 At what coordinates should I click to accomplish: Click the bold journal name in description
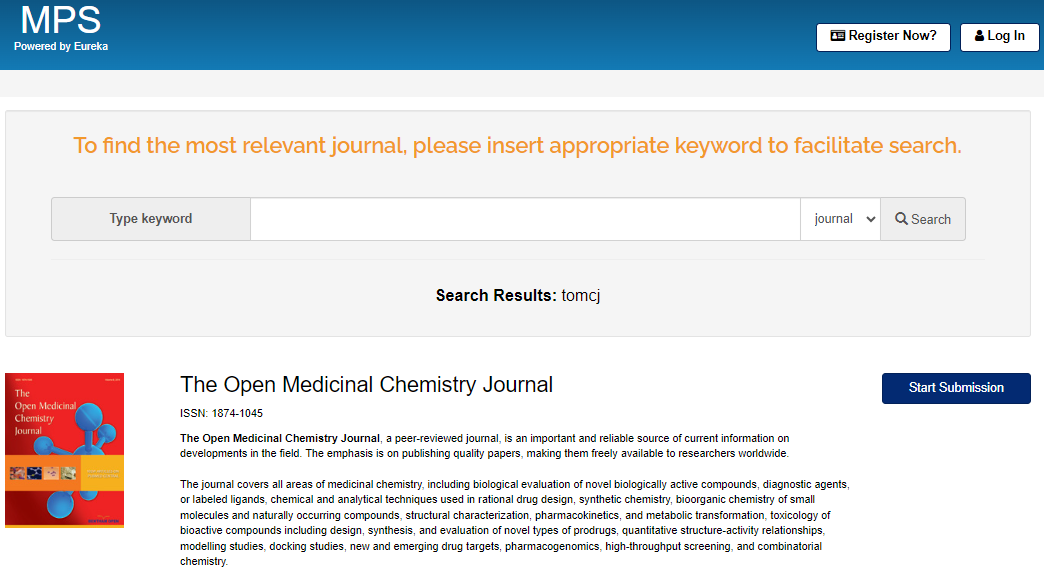point(279,438)
